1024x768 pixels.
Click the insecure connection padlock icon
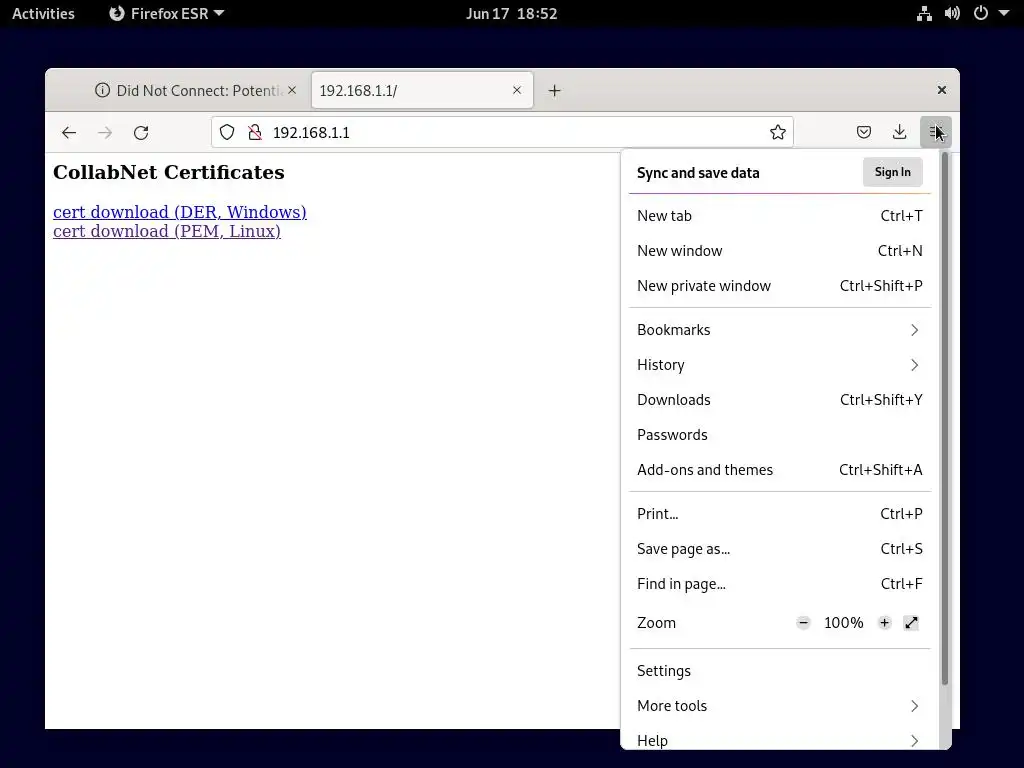coord(255,133)
